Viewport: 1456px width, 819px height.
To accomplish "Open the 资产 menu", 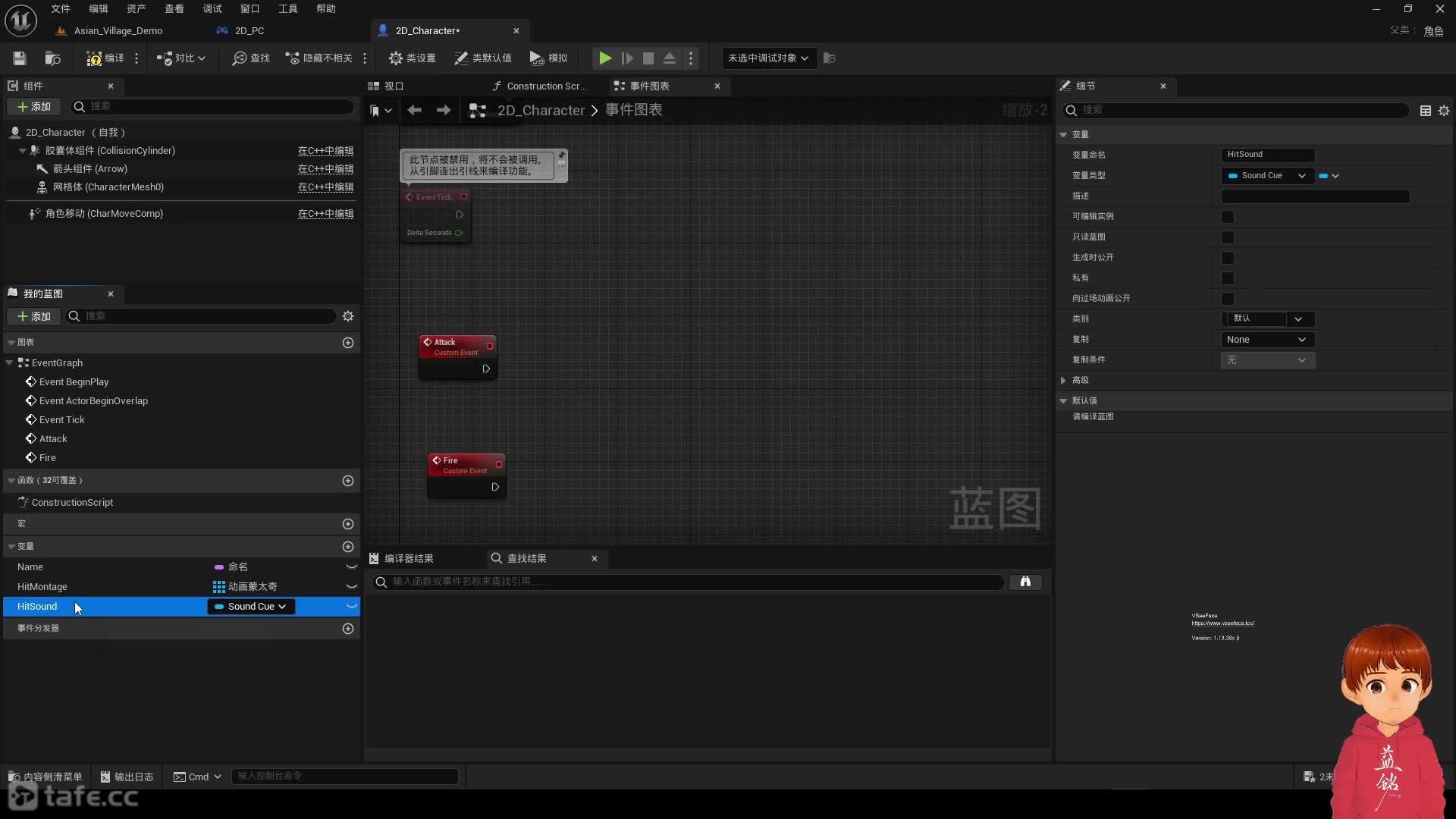I will click(x=136, y=9).
